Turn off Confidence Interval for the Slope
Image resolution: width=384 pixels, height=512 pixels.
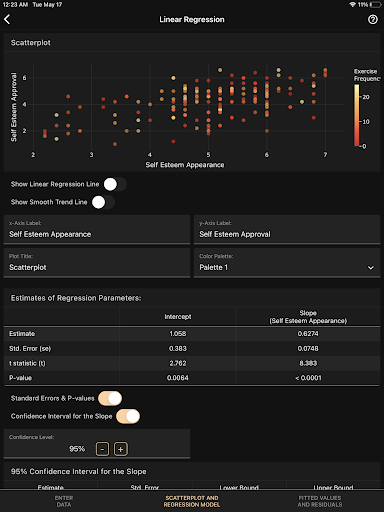[x=128, y=416]
